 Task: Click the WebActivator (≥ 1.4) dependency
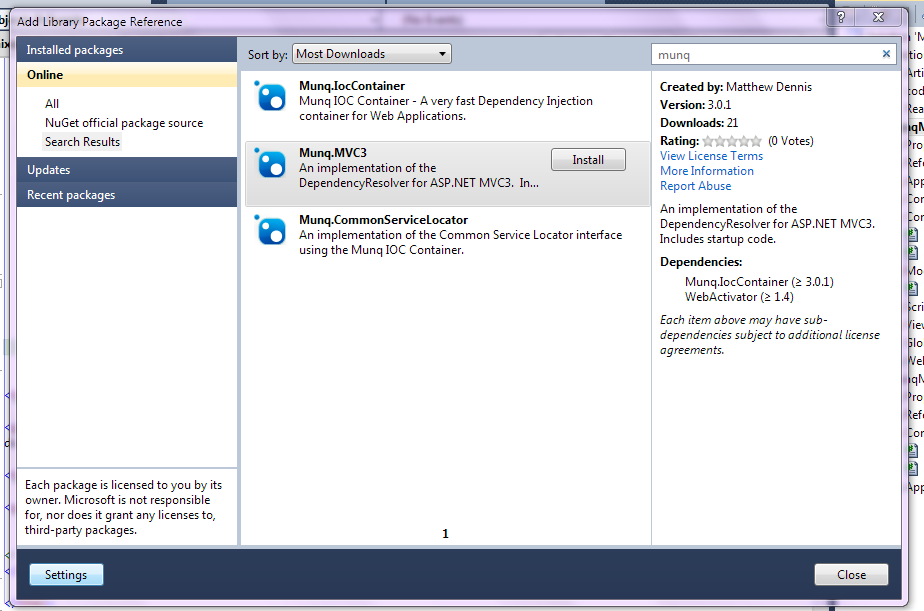click(x=739, y=297)
